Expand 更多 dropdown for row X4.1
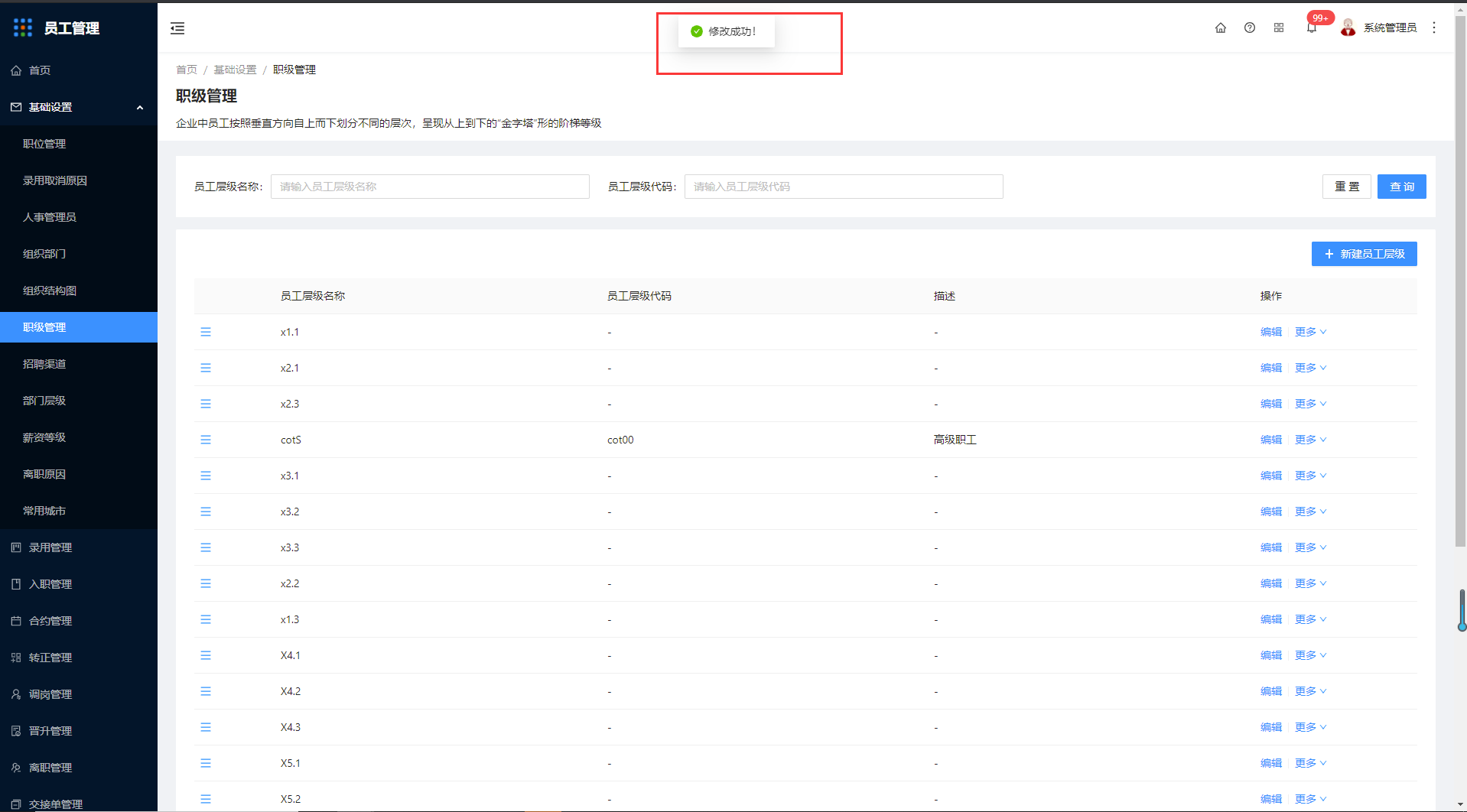Screen dimensions: 1467x812 coord(1310,655)
